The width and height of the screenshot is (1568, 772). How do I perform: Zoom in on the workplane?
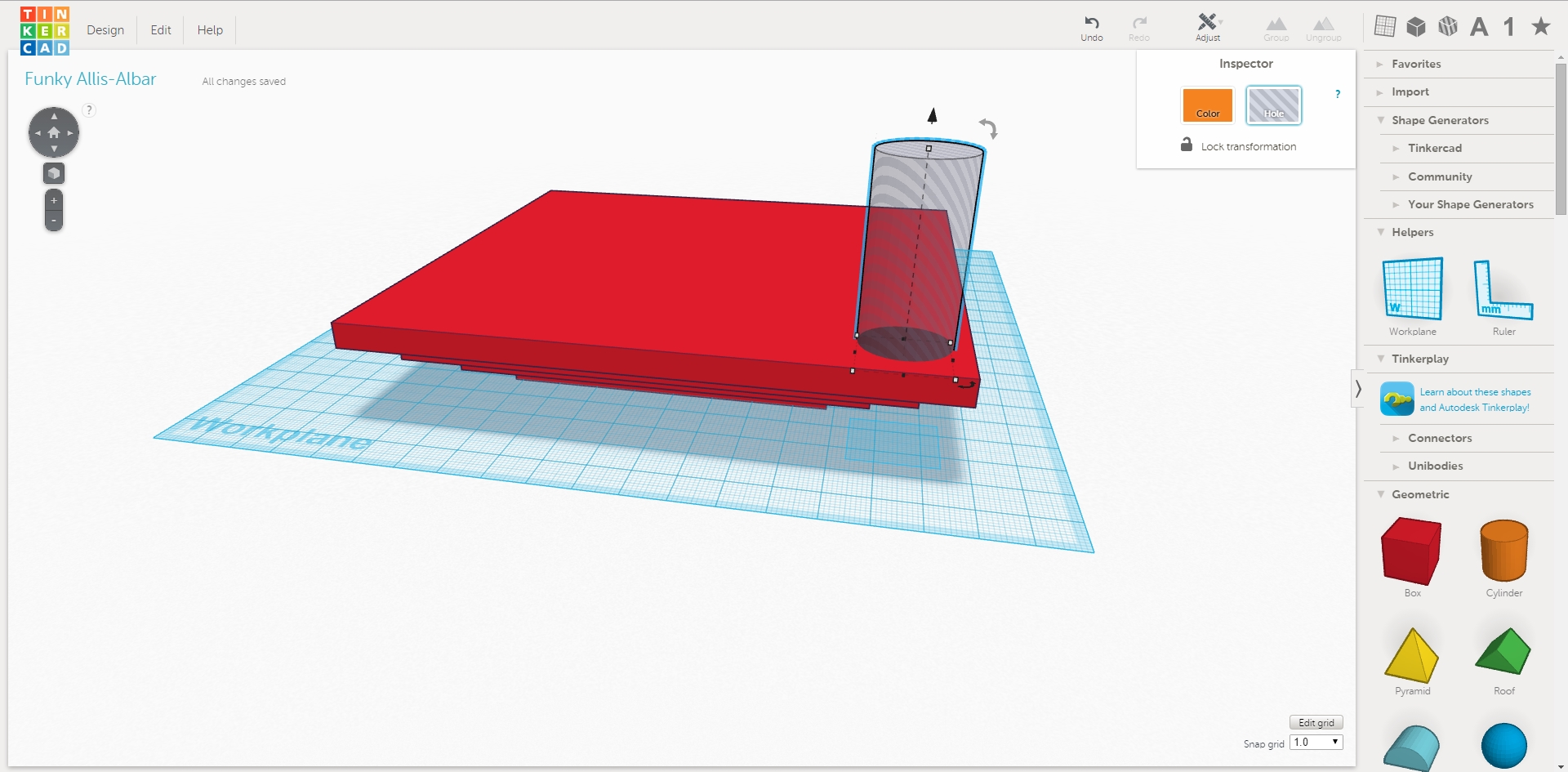(x=54, y=200)
